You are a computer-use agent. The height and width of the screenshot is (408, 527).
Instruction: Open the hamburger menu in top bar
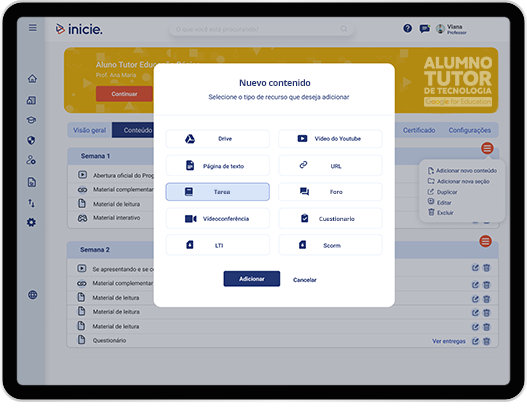pos(33,28)
